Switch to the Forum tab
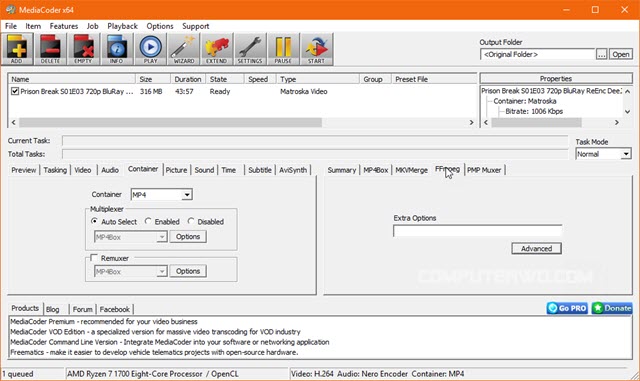The width and height of the screenshot is (640, 381). pyautogui.click(x=82, y=309)
